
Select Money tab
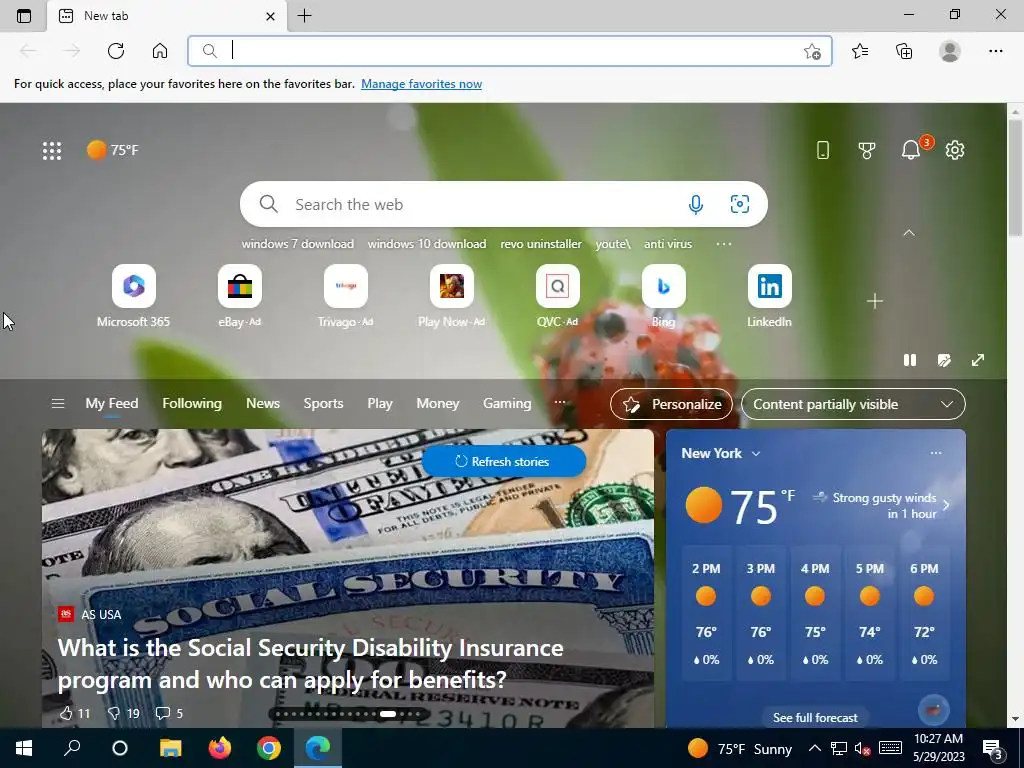pos(438,404)
